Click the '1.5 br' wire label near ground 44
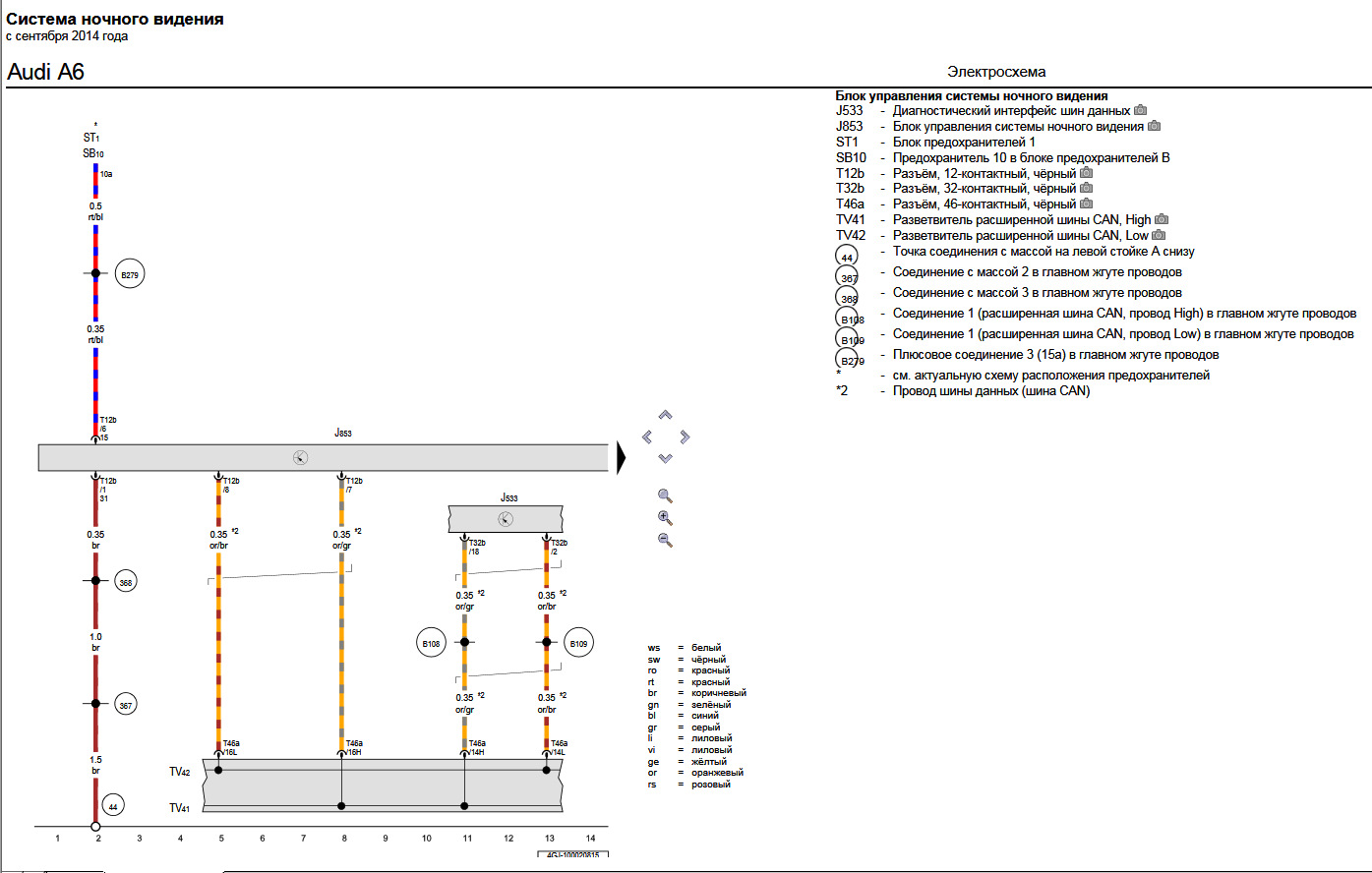Viewport: 1372px width, 873px height. tap(95, 765)
